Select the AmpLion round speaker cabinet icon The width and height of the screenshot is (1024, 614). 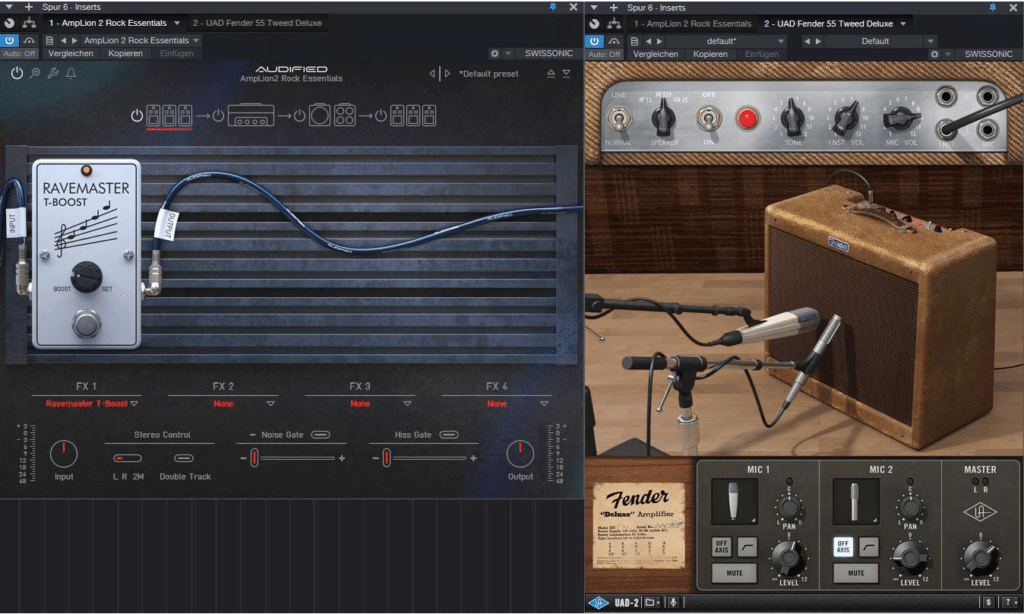[319, 116]
